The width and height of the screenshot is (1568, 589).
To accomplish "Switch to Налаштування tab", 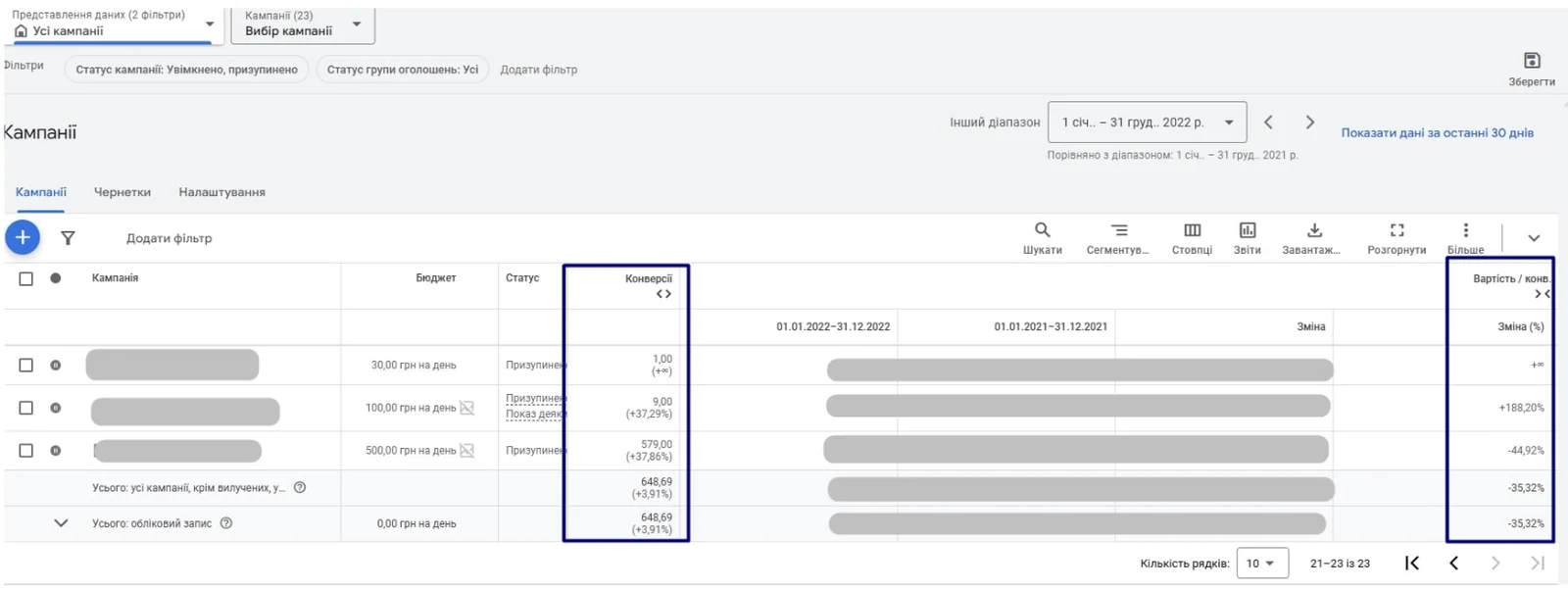I will click(221, 192).
